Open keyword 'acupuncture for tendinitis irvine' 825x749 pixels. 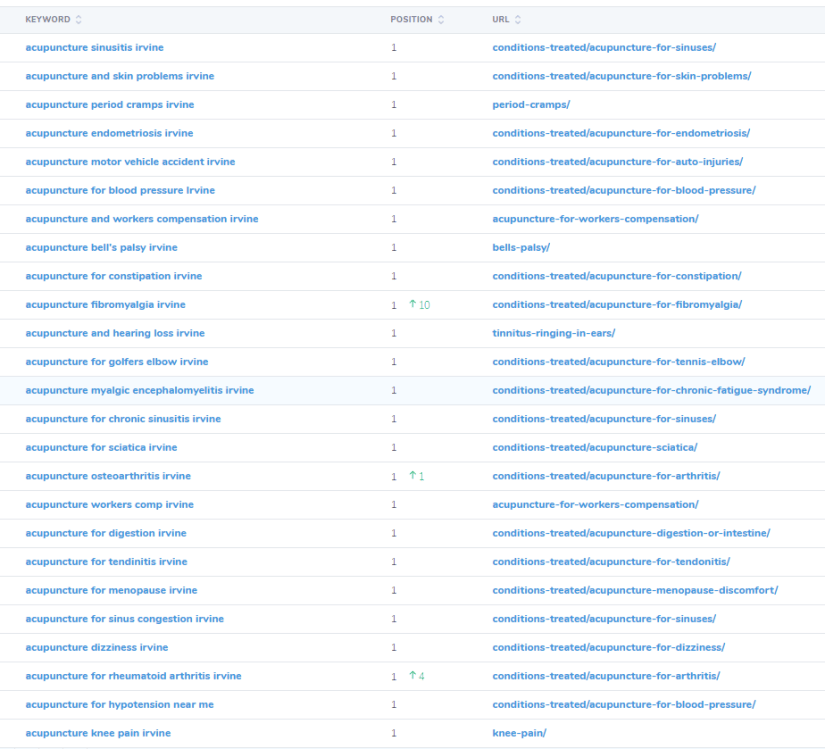[x=106, y=562]
